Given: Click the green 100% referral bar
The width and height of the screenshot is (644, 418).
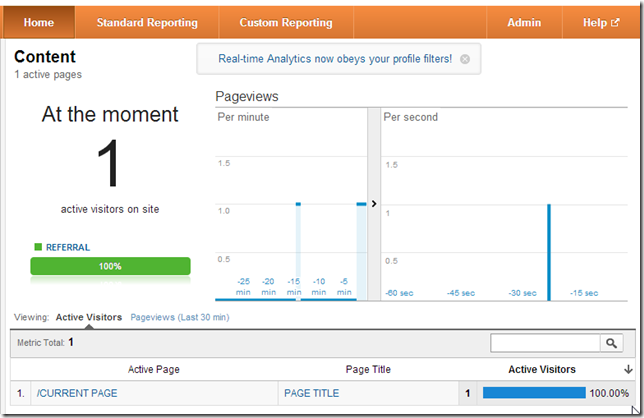Looking at the screenshot, I should pos(110,266).
